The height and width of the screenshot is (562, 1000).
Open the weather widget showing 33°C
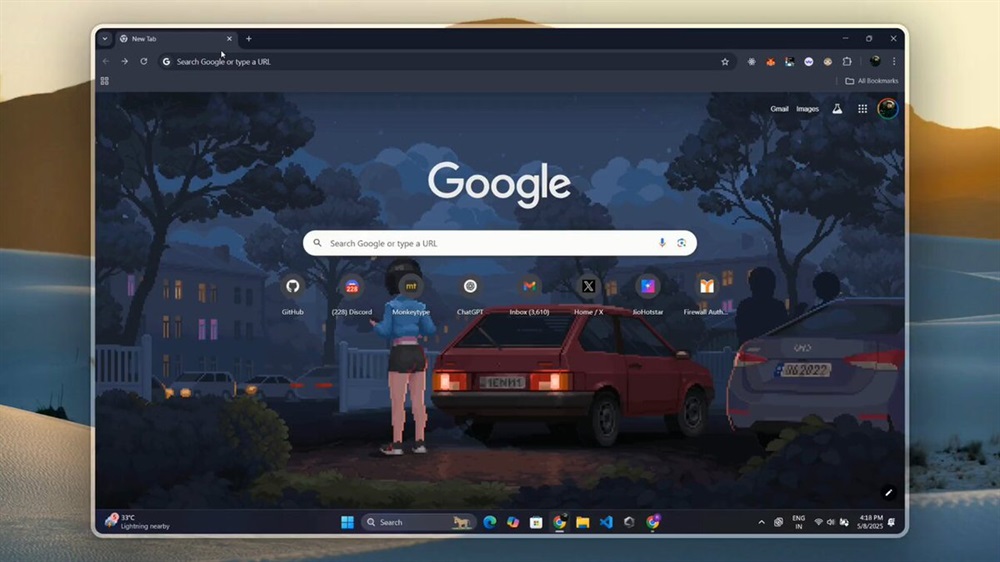pyautogui.click(x=138, y=522)
